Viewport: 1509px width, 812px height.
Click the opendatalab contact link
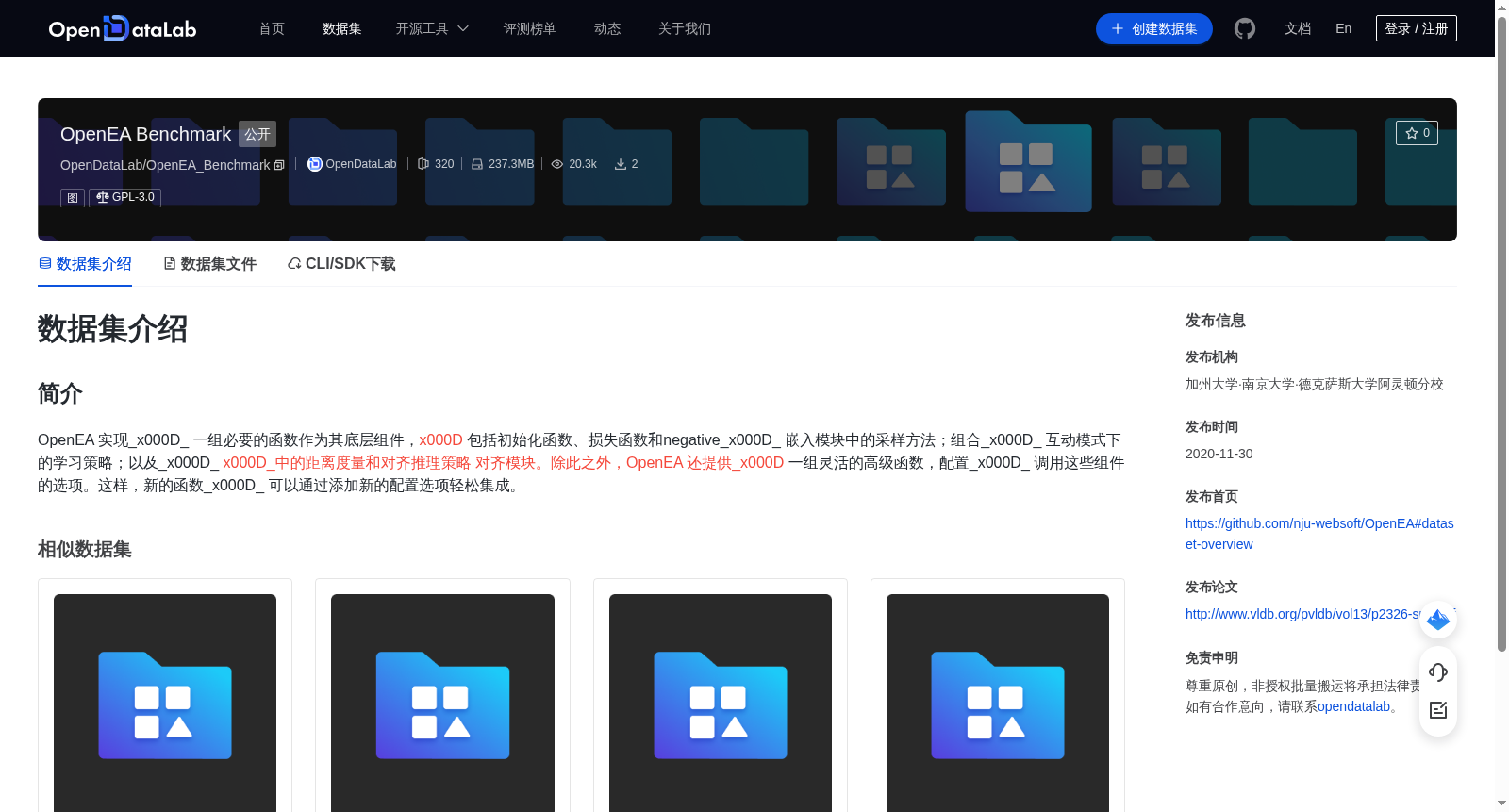[x=1353, y=706]
